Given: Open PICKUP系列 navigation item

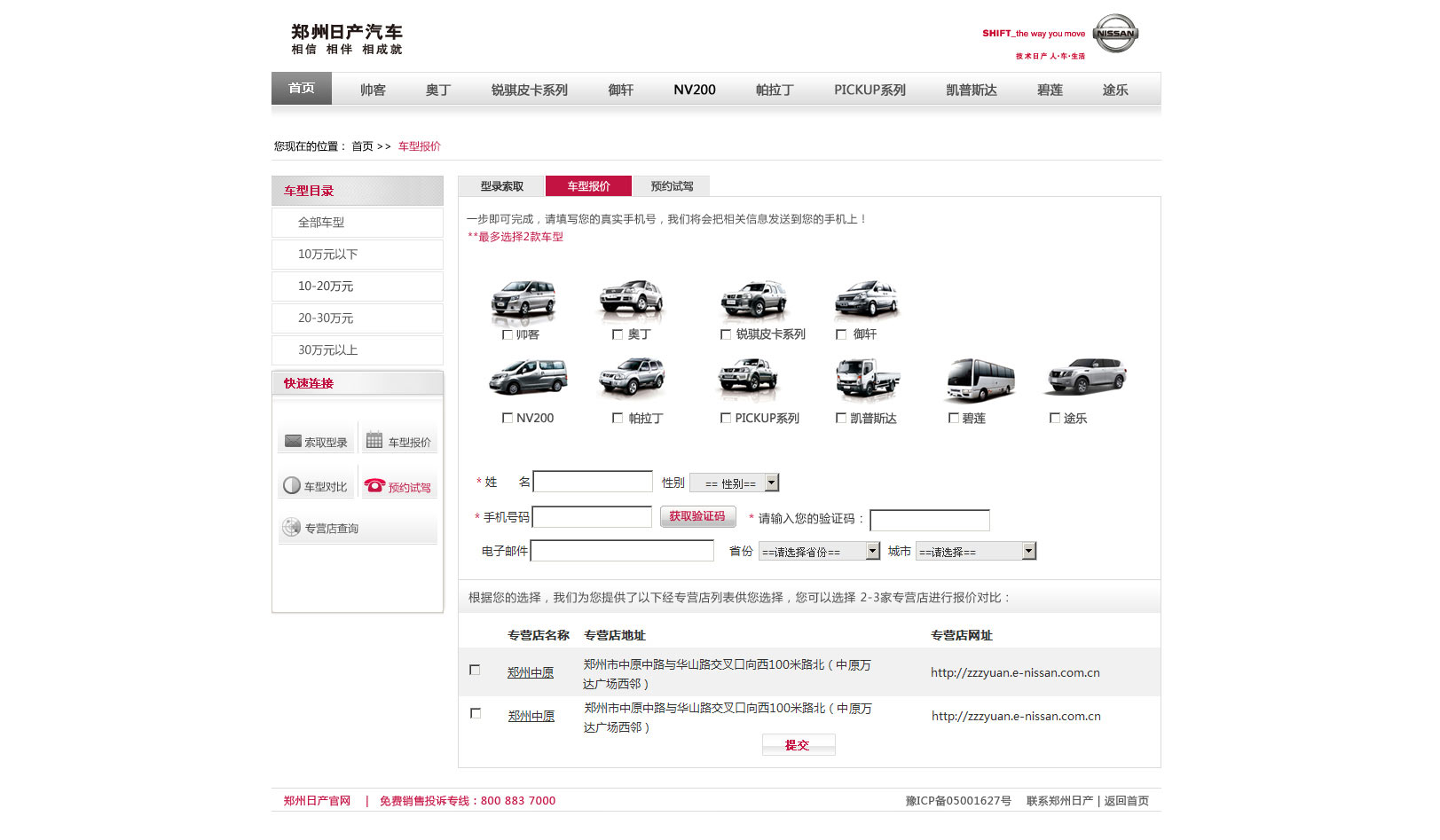Looking at the screenshot, I should point(870,90).
